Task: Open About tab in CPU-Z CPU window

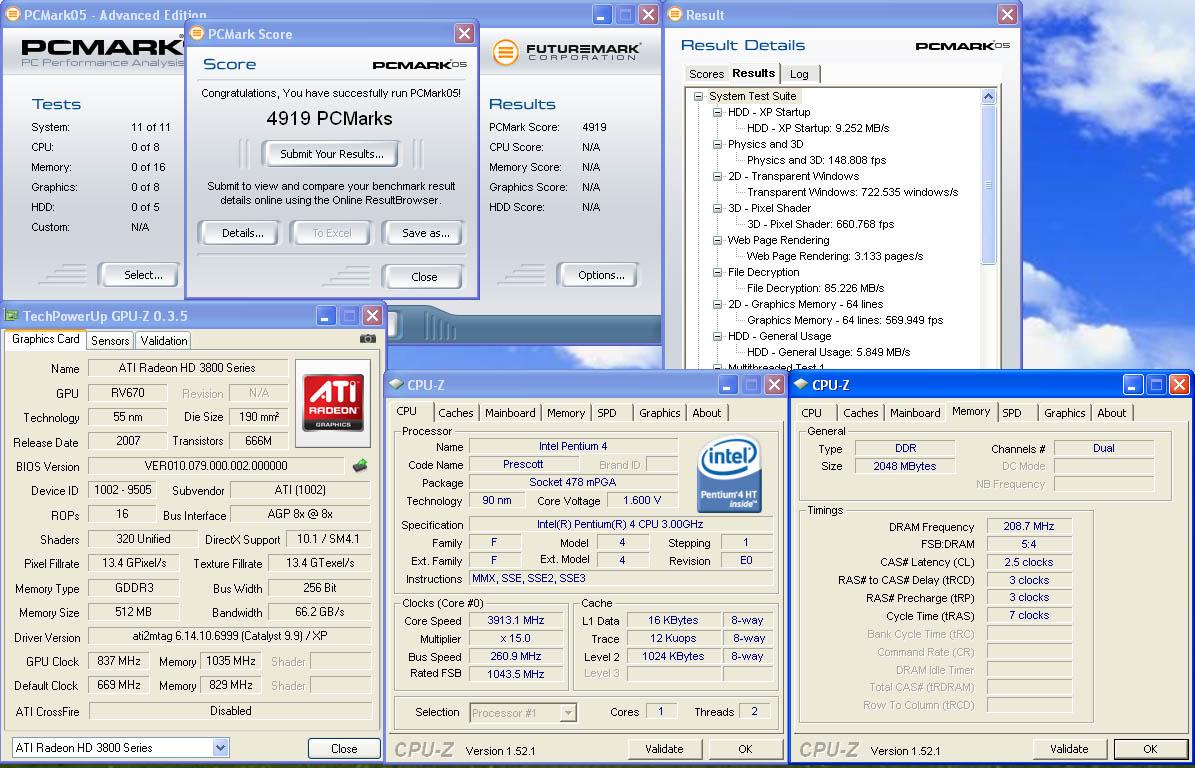Action: pos(706,413)
